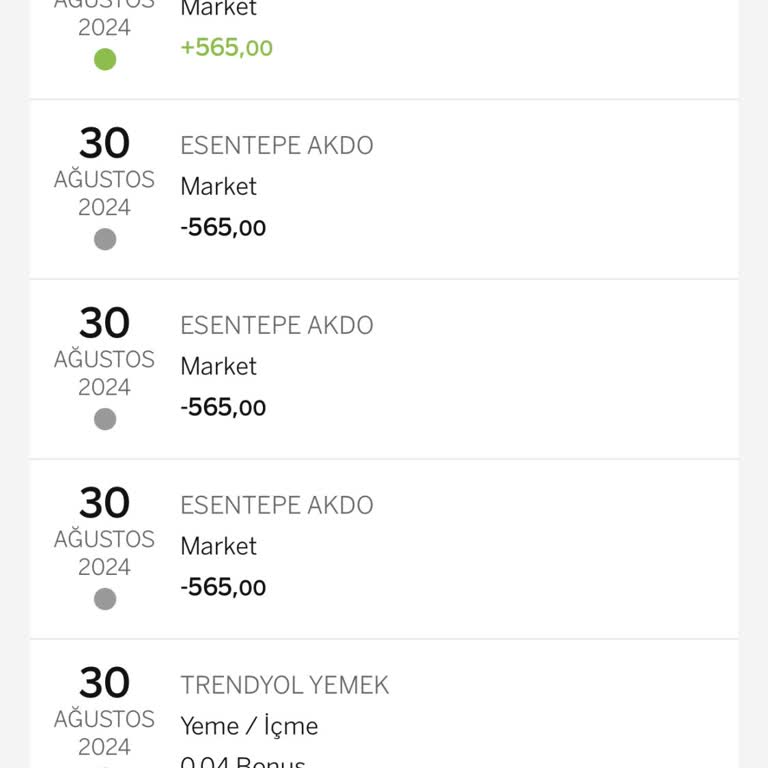Select the -565,00 amount in the first ESENTEPE AKDO row
768x768 pixels.
(x=223, y=228)
